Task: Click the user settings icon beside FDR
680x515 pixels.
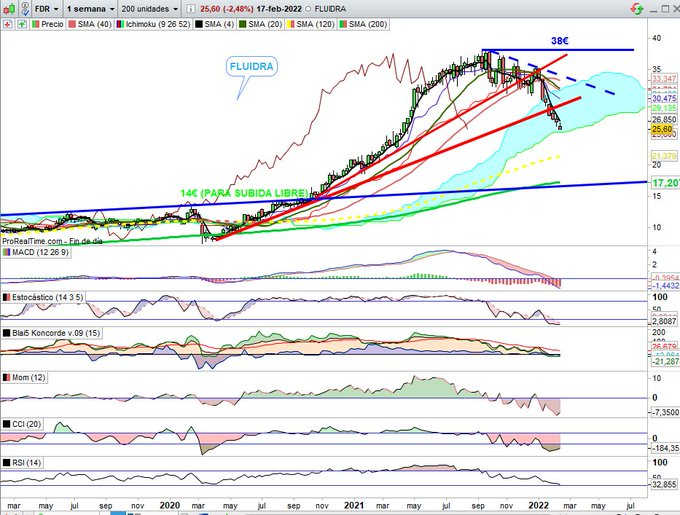Action: point(25,9)
